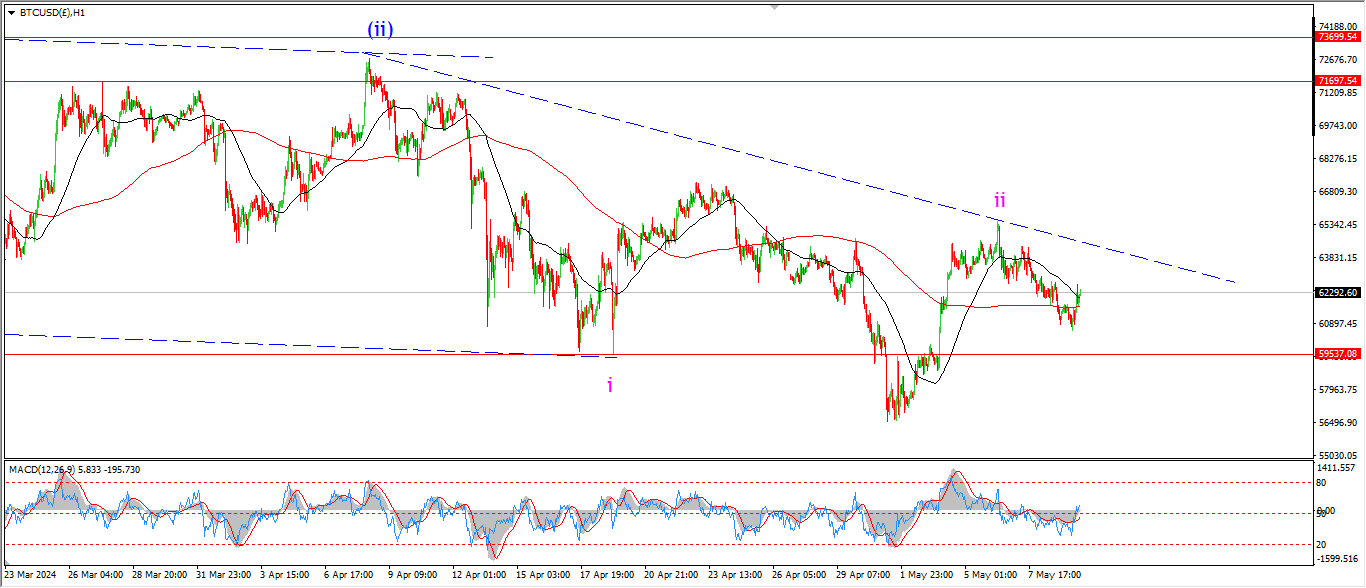
Task: Click the gray 62292.60 current price tag
Action: 1337,293
